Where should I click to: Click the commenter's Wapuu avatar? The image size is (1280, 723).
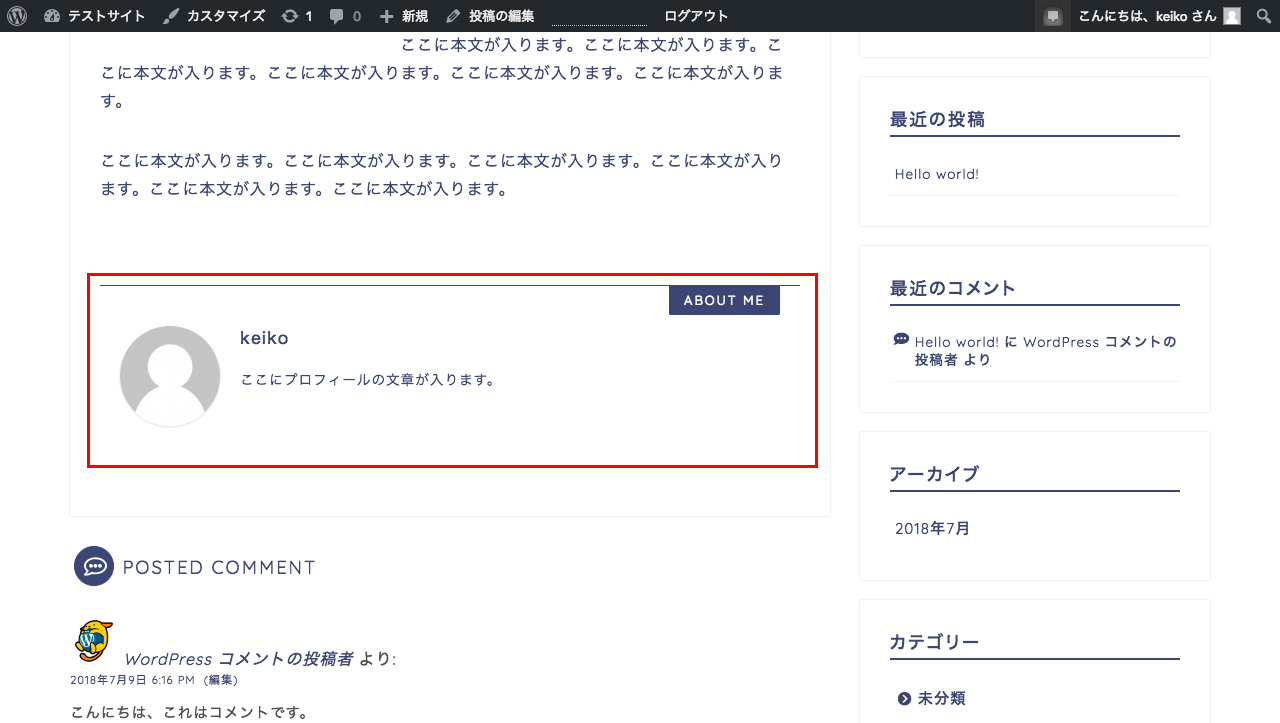click(93, 642)
